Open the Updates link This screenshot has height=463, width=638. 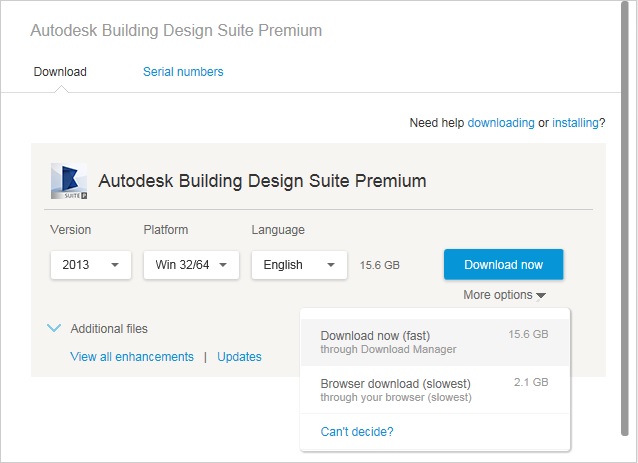(x=239, y=357)
